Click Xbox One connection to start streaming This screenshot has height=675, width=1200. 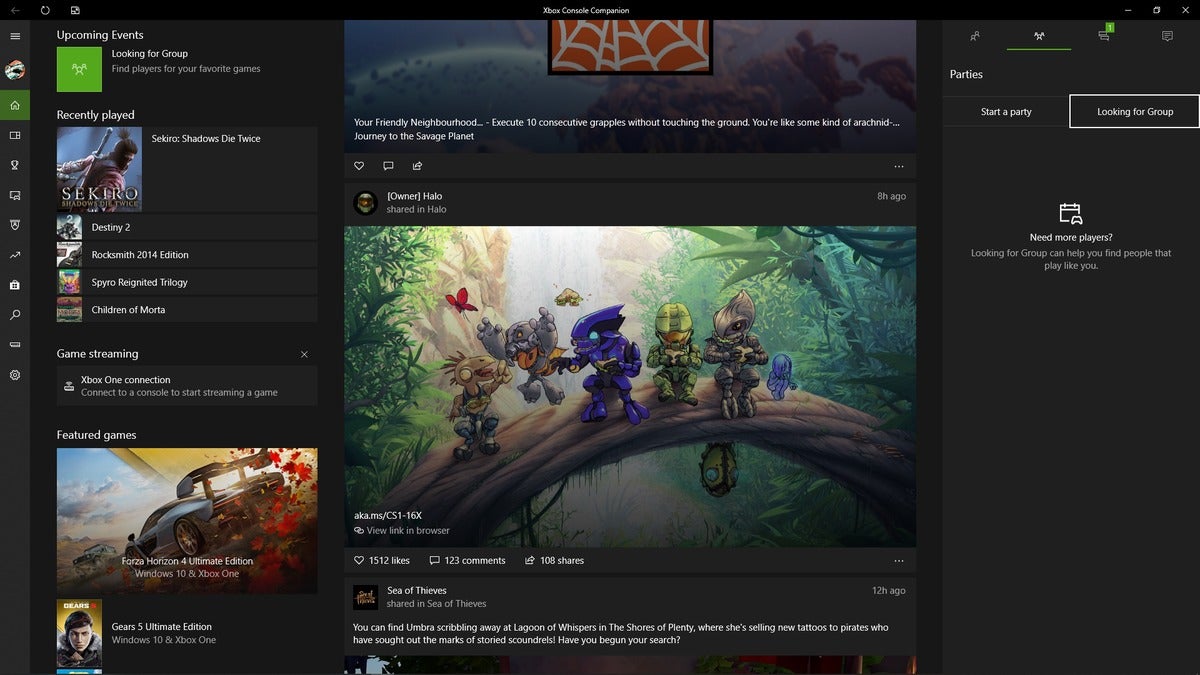pos(187,386)
